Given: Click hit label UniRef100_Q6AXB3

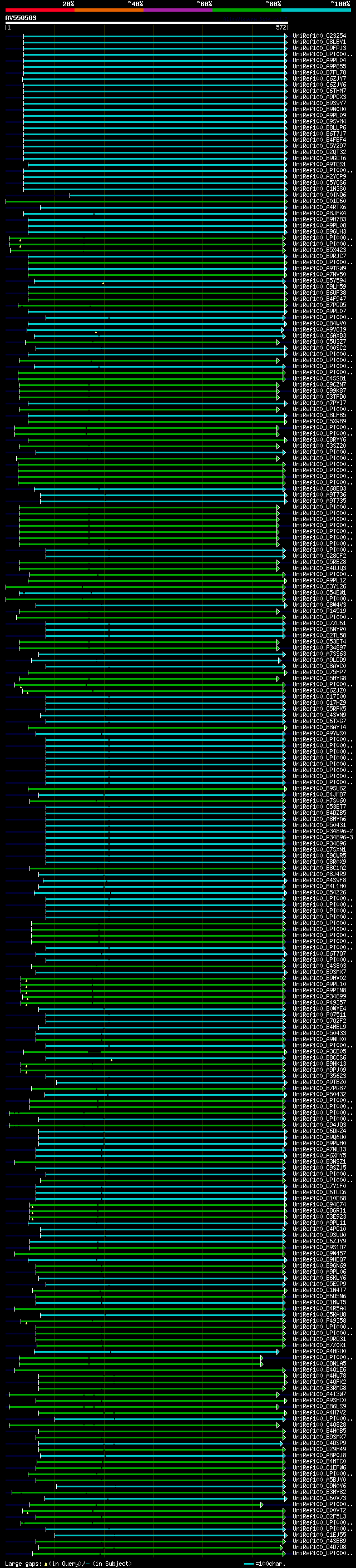Looking at the screenshot, I should click(x=319, y=335).
